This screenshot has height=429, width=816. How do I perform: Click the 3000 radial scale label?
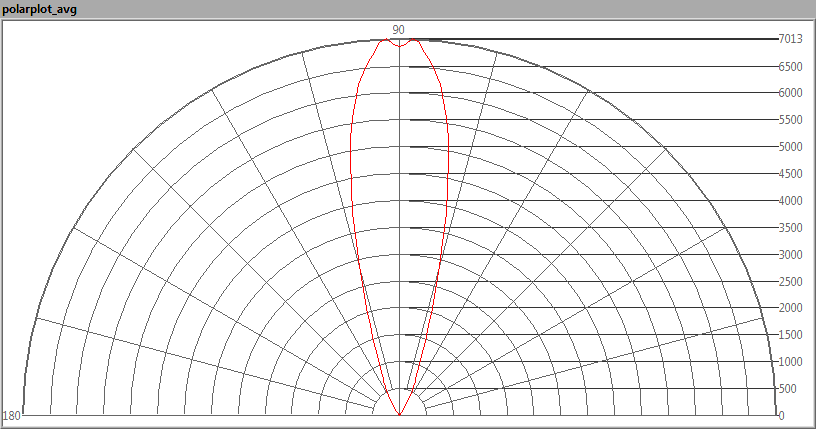coord(790,255)
